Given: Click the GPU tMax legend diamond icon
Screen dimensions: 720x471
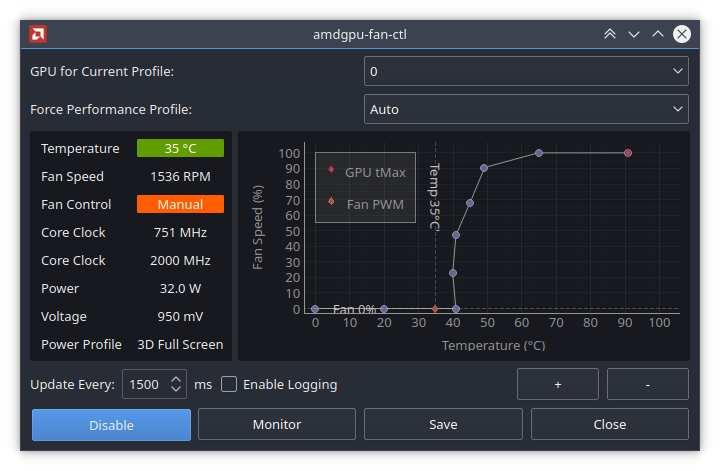Looking at the screenshot, I should [331, 169].
